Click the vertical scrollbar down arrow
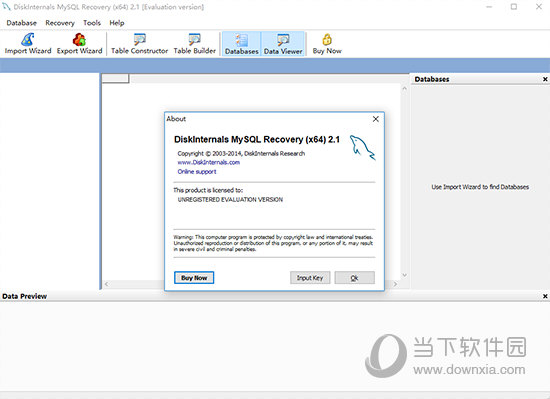Image resolution: width=550 pixels, height=399 pixels. [404, 275]
